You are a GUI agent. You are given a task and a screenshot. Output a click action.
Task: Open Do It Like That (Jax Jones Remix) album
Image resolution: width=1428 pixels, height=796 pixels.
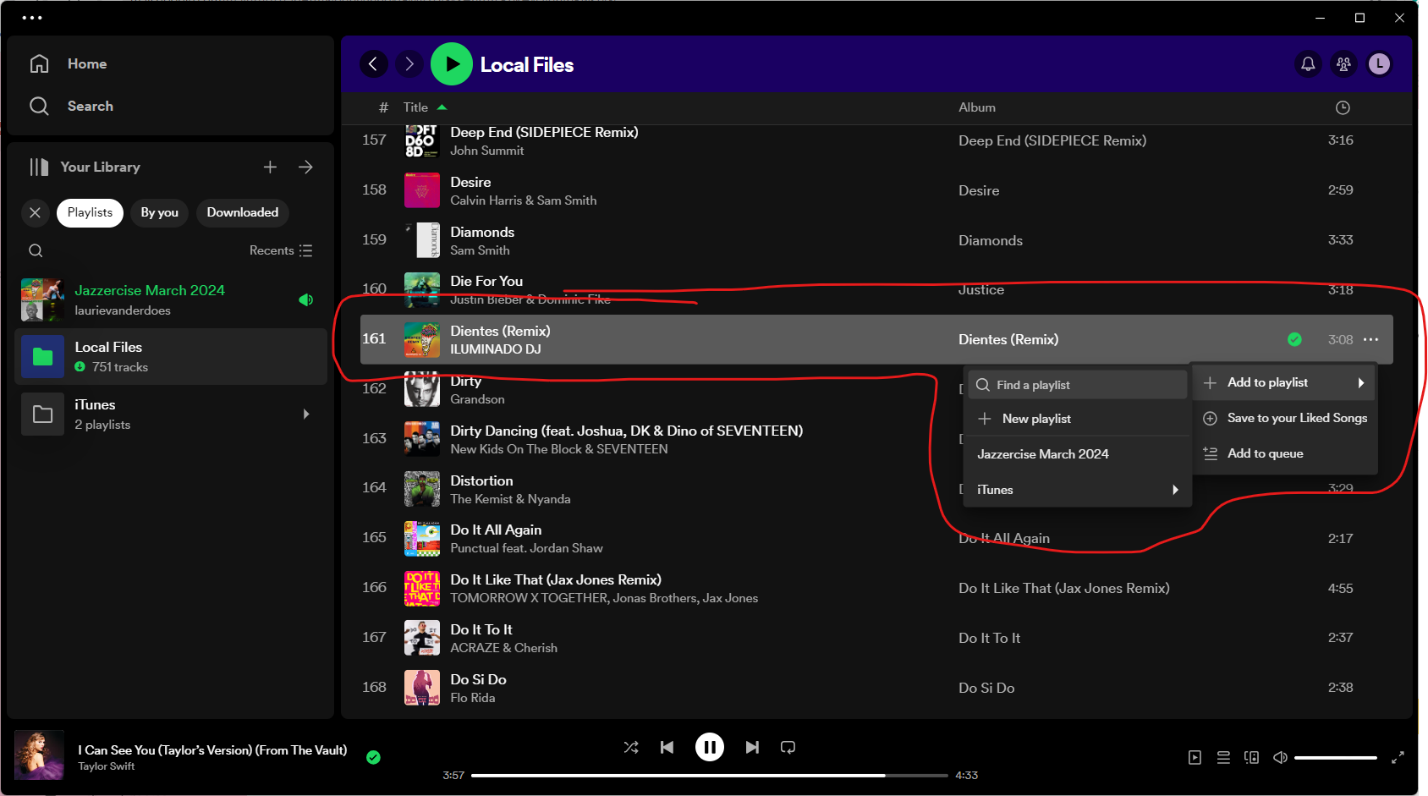click(1064, 588)
